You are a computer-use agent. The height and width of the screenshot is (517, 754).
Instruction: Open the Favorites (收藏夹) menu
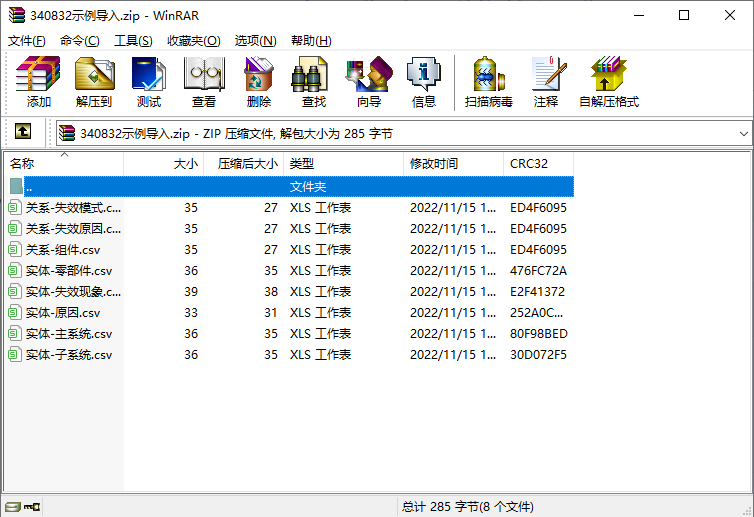coord(193,40)
